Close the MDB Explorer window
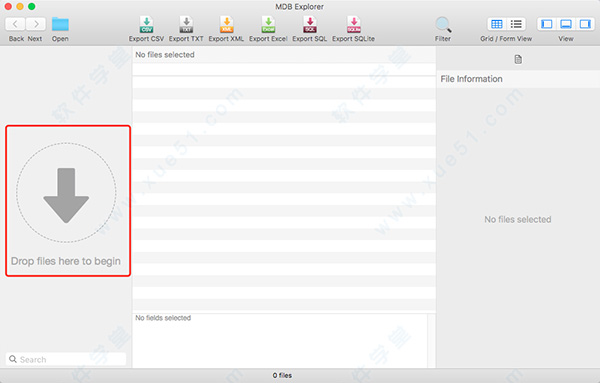The image size is (600, 383). tap(8, 7)
